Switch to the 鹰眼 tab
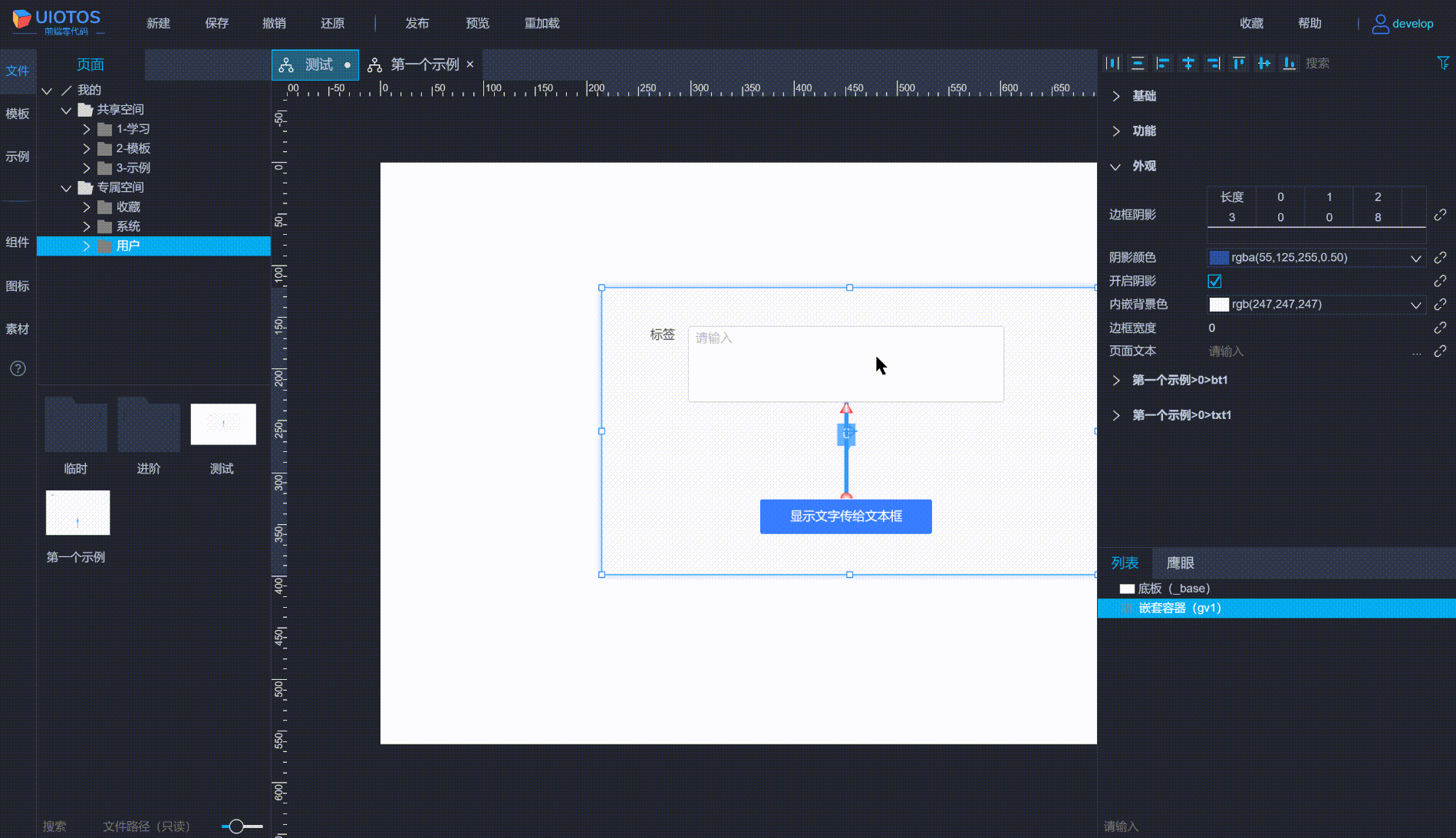Screen dimensions: 1456x838 [x=1180, y=563]
